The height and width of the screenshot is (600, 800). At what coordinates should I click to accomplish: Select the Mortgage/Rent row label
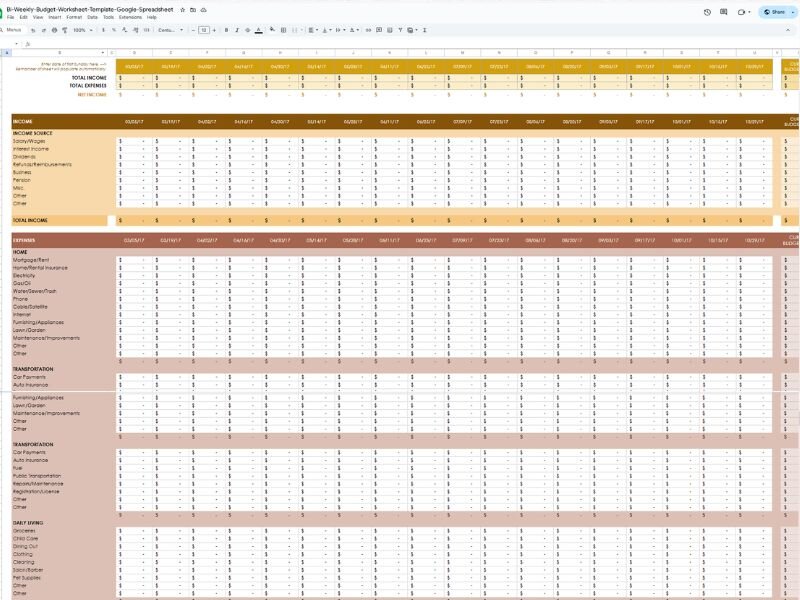coord(31,260)
